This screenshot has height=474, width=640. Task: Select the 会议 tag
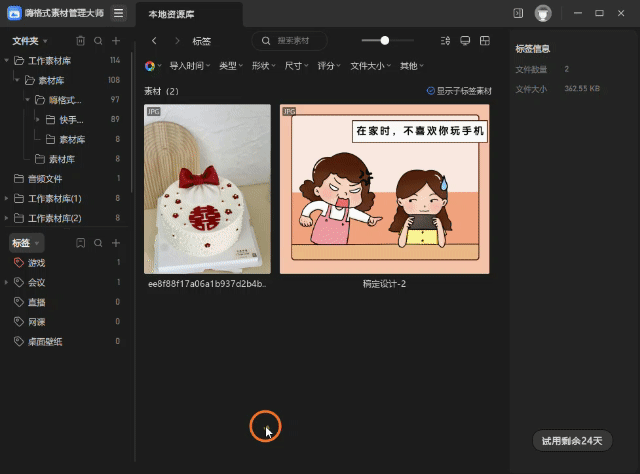[65, 282]
